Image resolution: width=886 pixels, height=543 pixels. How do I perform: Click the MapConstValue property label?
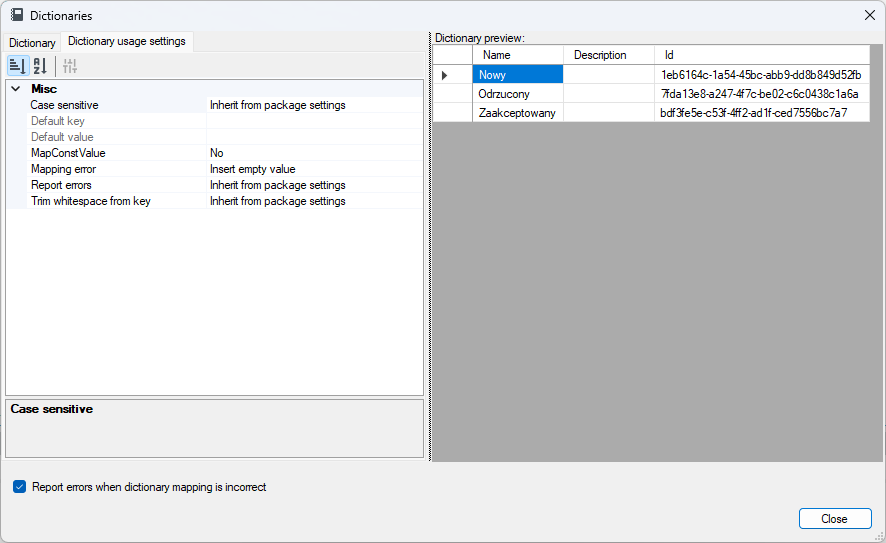pyautogui.click(x=68, y=153)
